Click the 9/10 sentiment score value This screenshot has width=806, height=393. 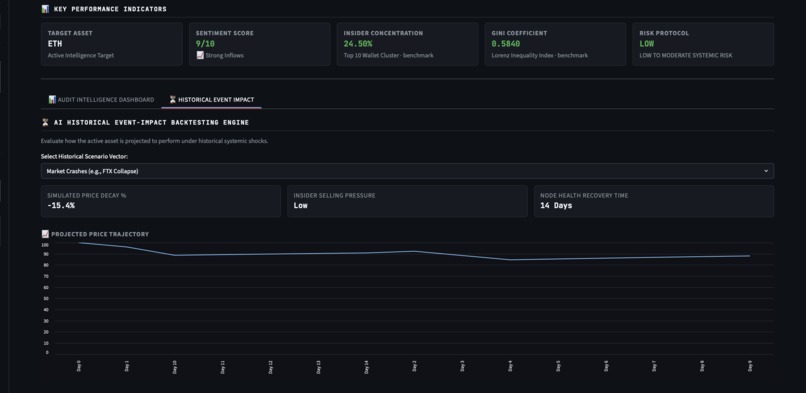(x=205, y=44)
